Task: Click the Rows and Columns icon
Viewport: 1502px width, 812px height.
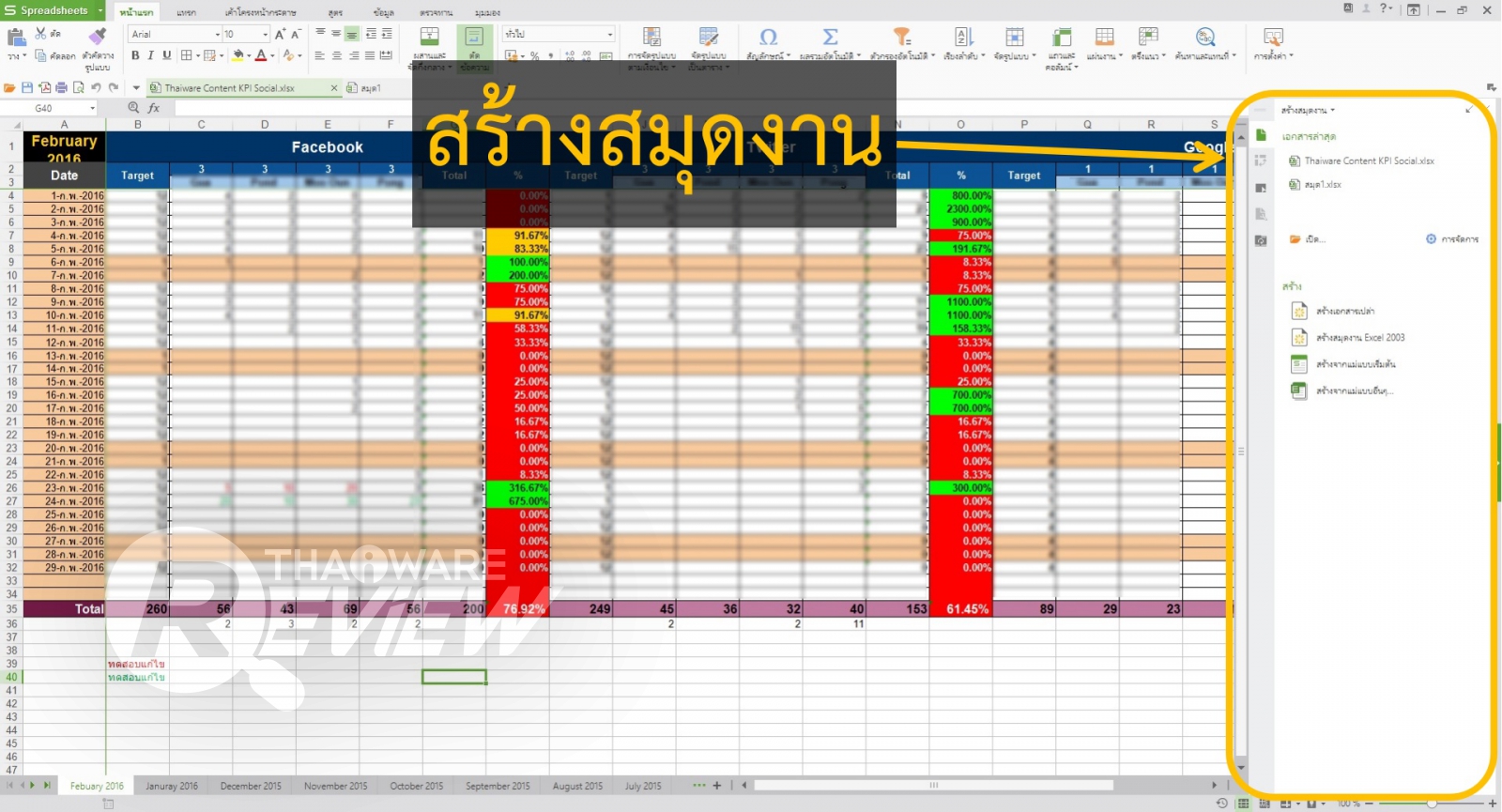Action: (1062, 38)
